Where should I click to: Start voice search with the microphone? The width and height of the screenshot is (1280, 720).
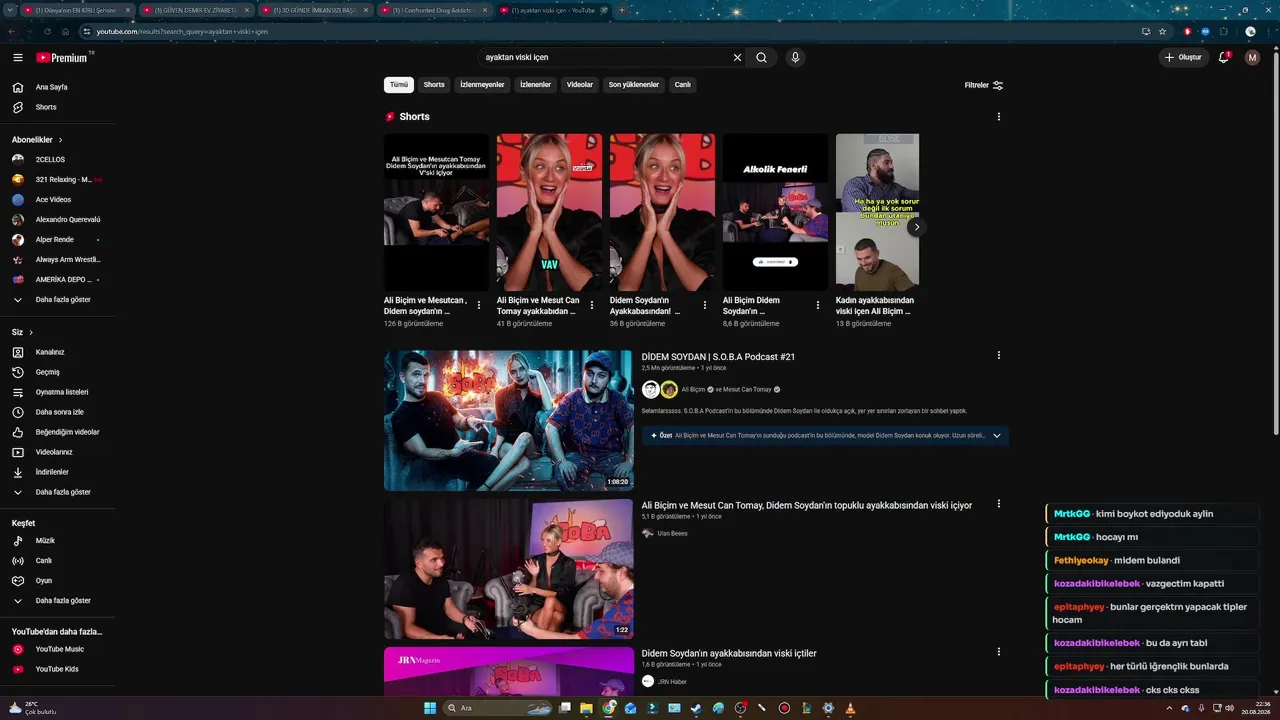point(795,58)
